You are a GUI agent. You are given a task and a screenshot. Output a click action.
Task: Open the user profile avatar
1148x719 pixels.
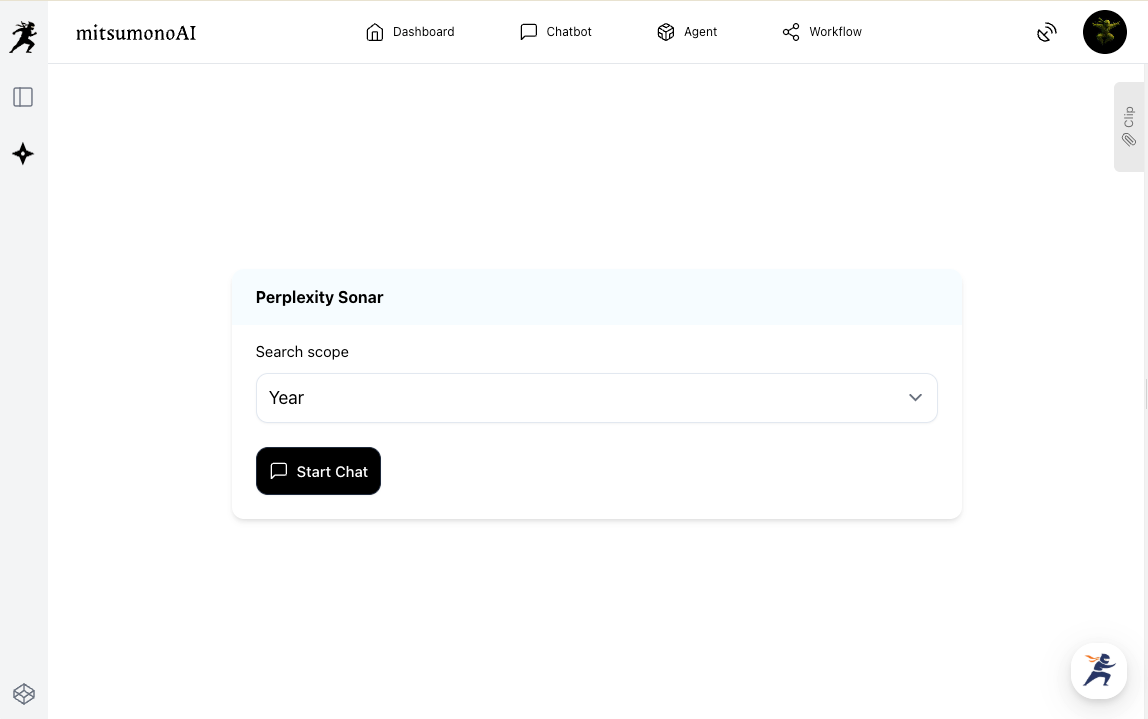pos(1104,33)
